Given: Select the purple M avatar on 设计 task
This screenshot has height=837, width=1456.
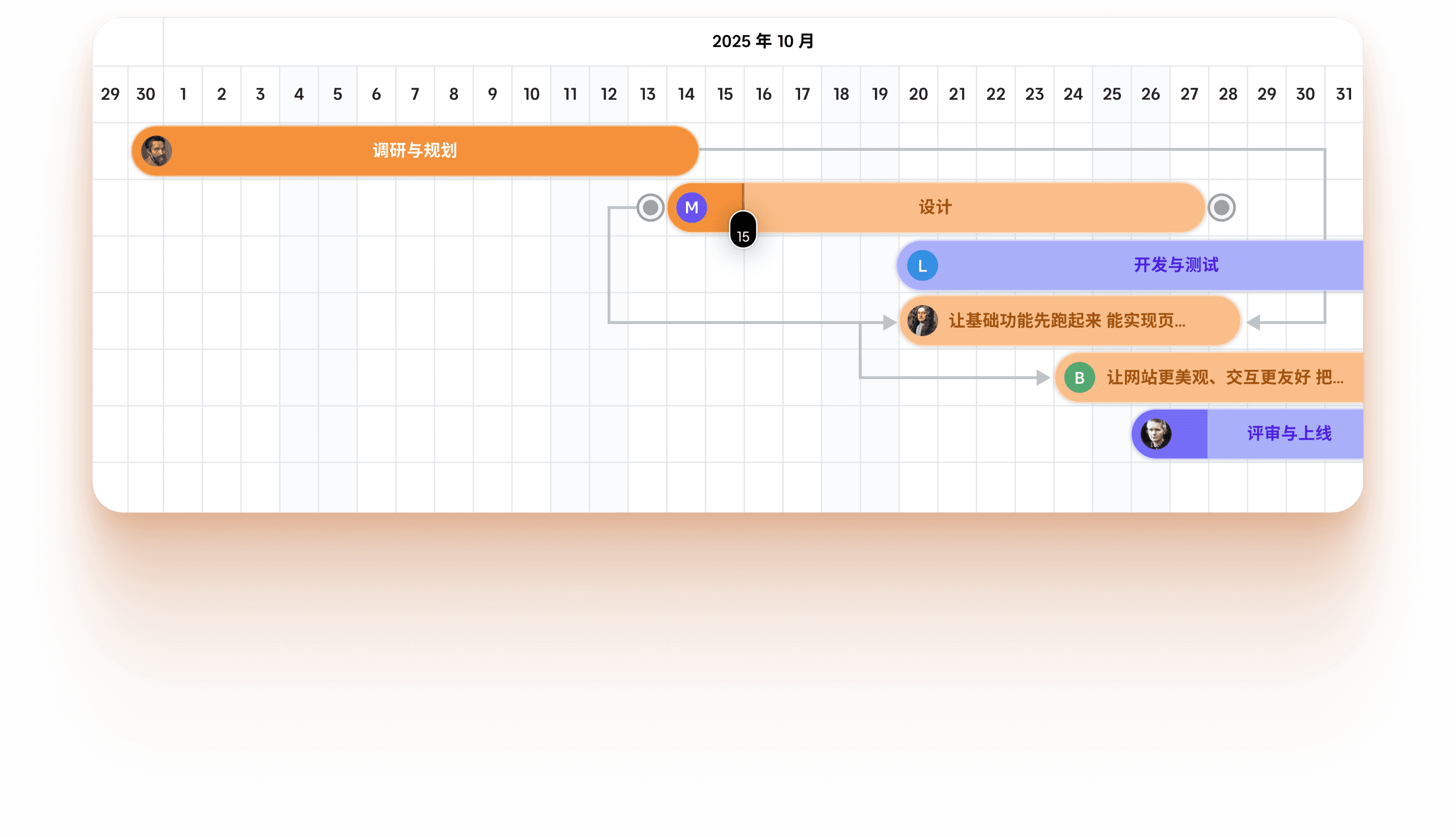Looking at the screenshot, I should coord(692,207).
